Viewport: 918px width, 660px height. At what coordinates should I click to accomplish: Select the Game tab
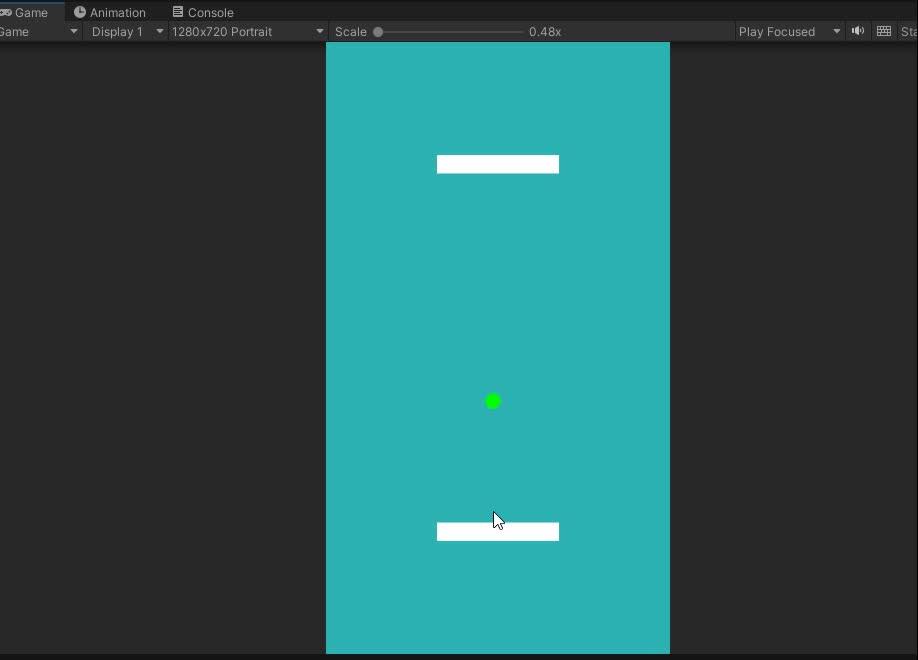30,12
